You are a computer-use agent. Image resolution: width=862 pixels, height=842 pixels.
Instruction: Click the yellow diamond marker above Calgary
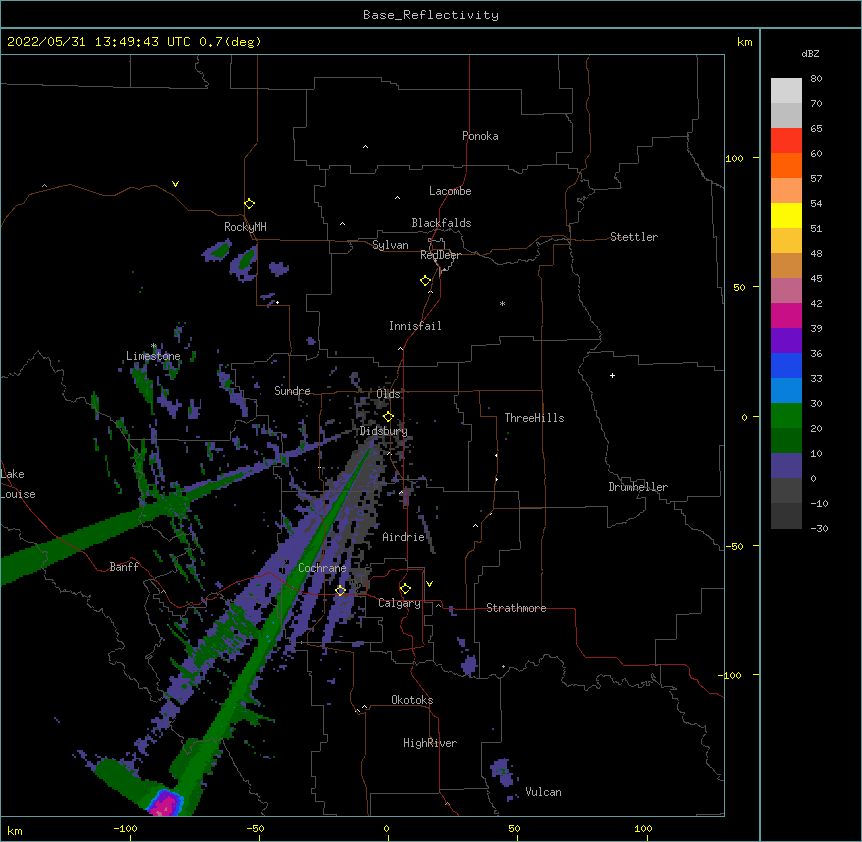[405, 589]
